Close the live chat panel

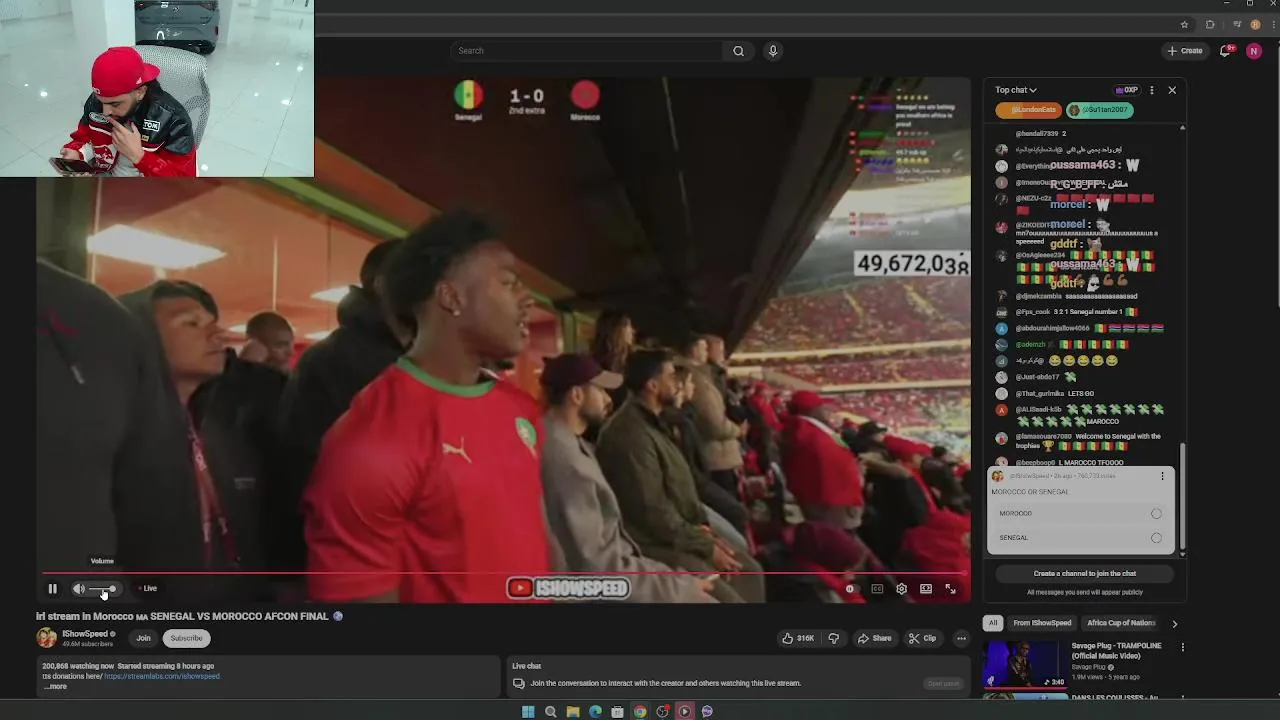coord(1172,90)
